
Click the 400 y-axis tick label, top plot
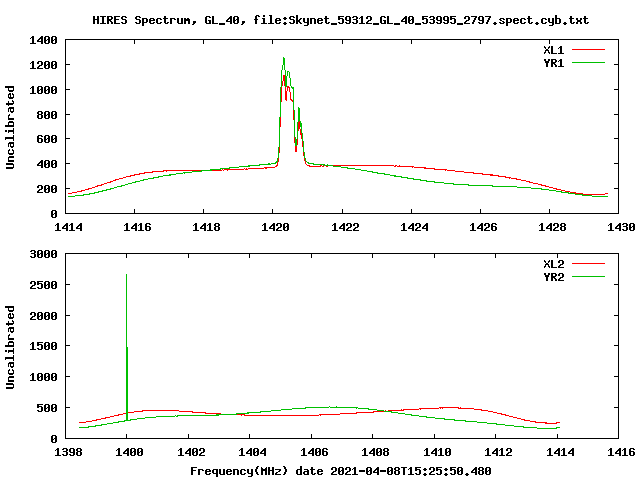[x=47, y=164]
